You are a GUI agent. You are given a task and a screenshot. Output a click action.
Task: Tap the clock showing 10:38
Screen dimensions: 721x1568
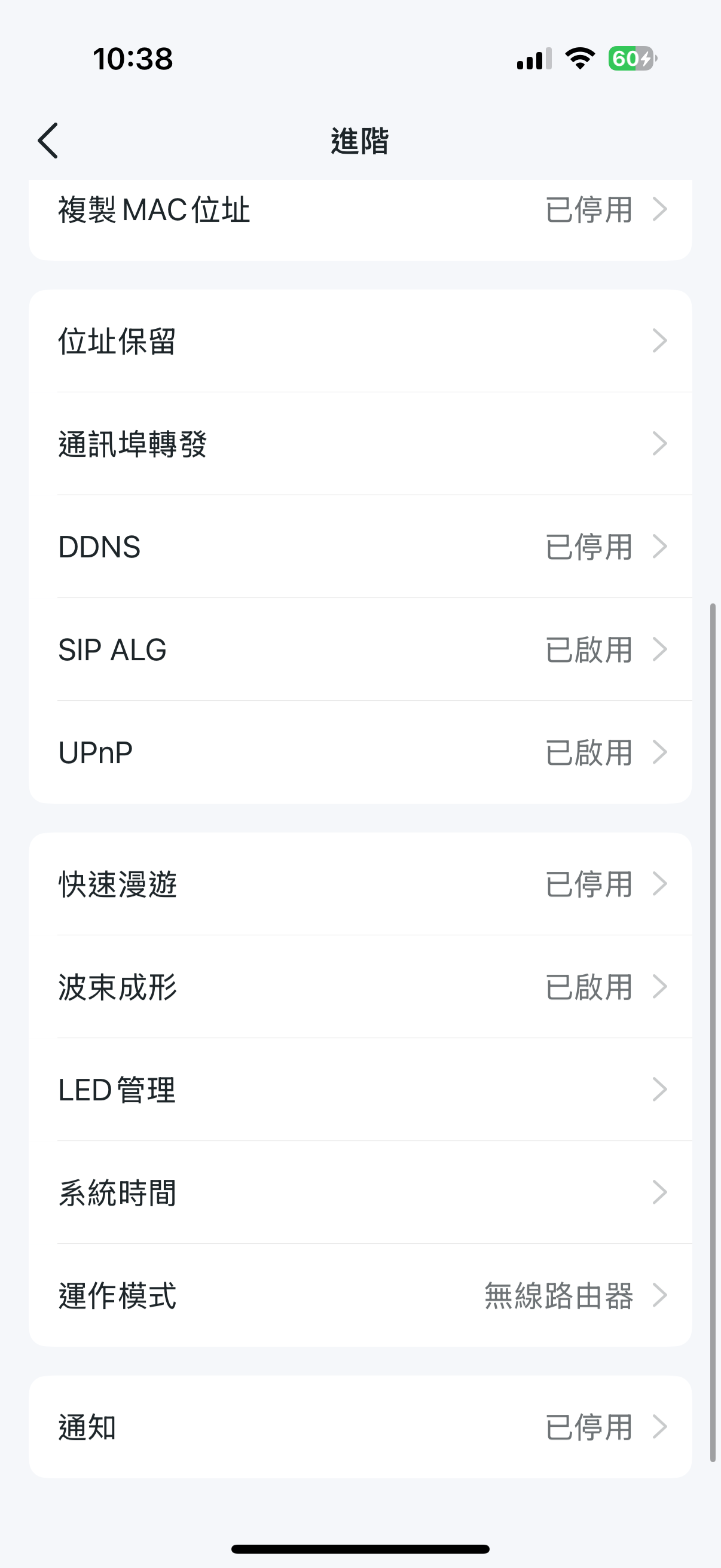point(133,59)
